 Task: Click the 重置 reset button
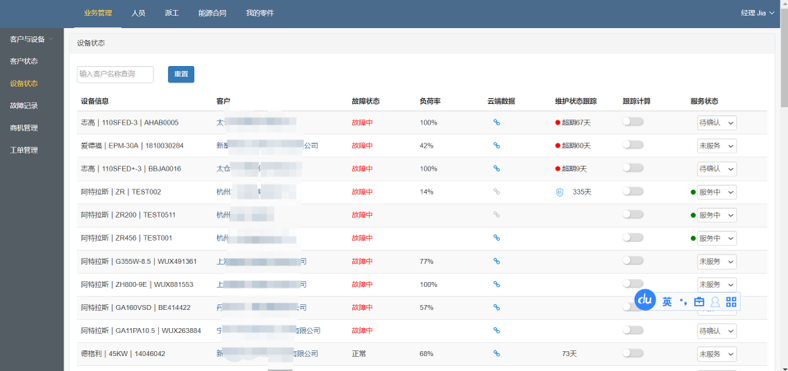click(181, 74)
